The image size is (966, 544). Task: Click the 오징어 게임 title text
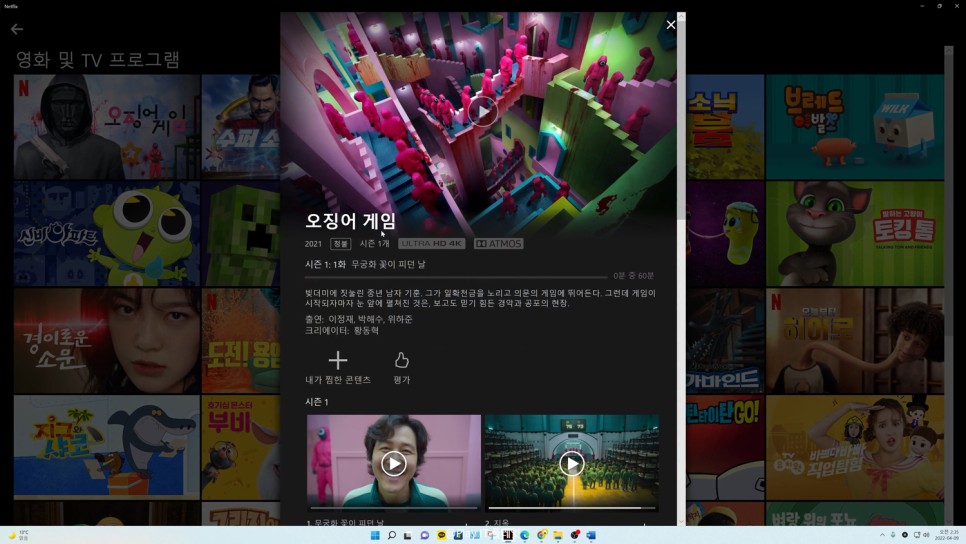click(x=351, y=221)
